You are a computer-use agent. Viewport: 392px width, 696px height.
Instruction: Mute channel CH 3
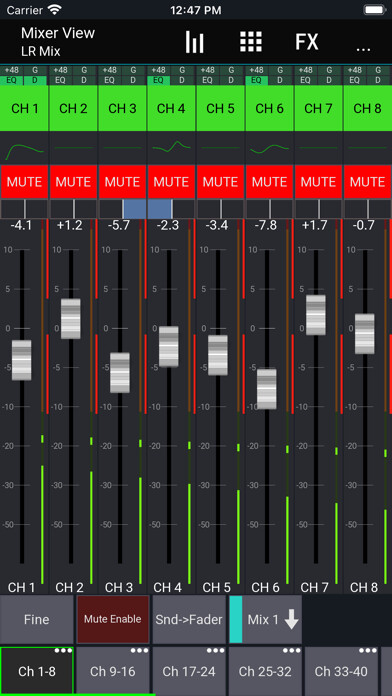123,182
